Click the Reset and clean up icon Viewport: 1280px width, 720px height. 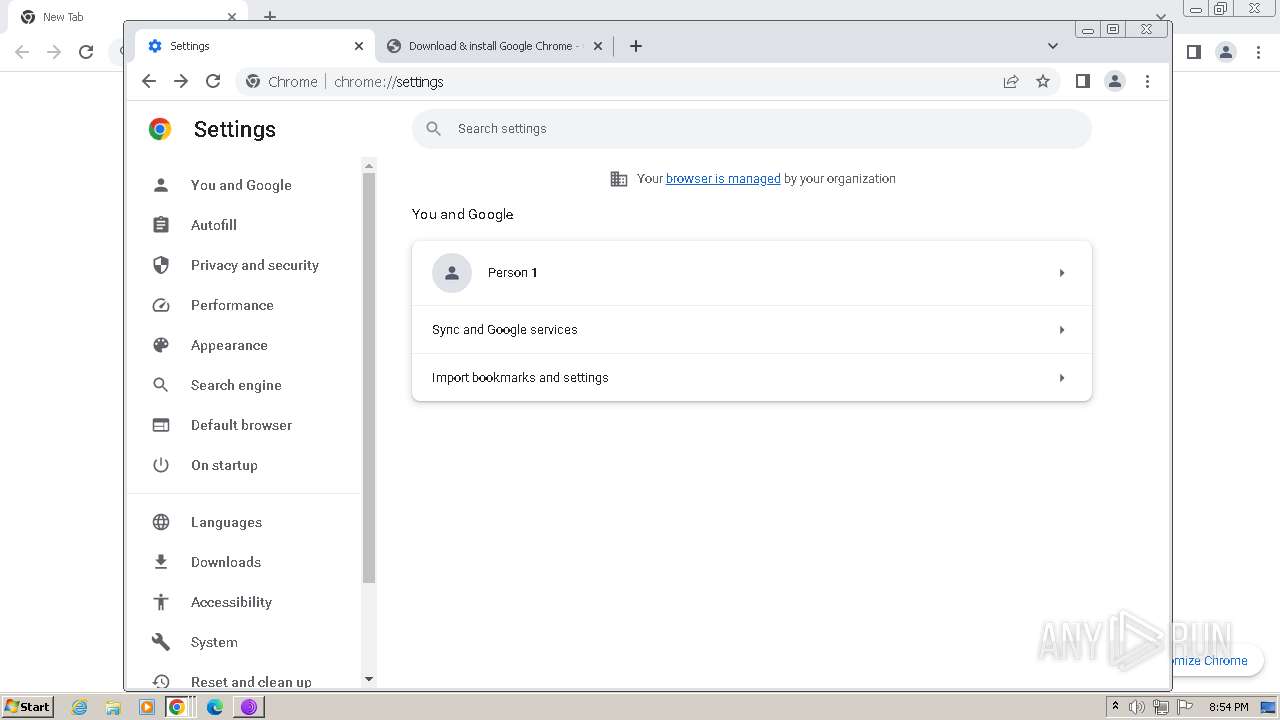click(x=160, y=682)
